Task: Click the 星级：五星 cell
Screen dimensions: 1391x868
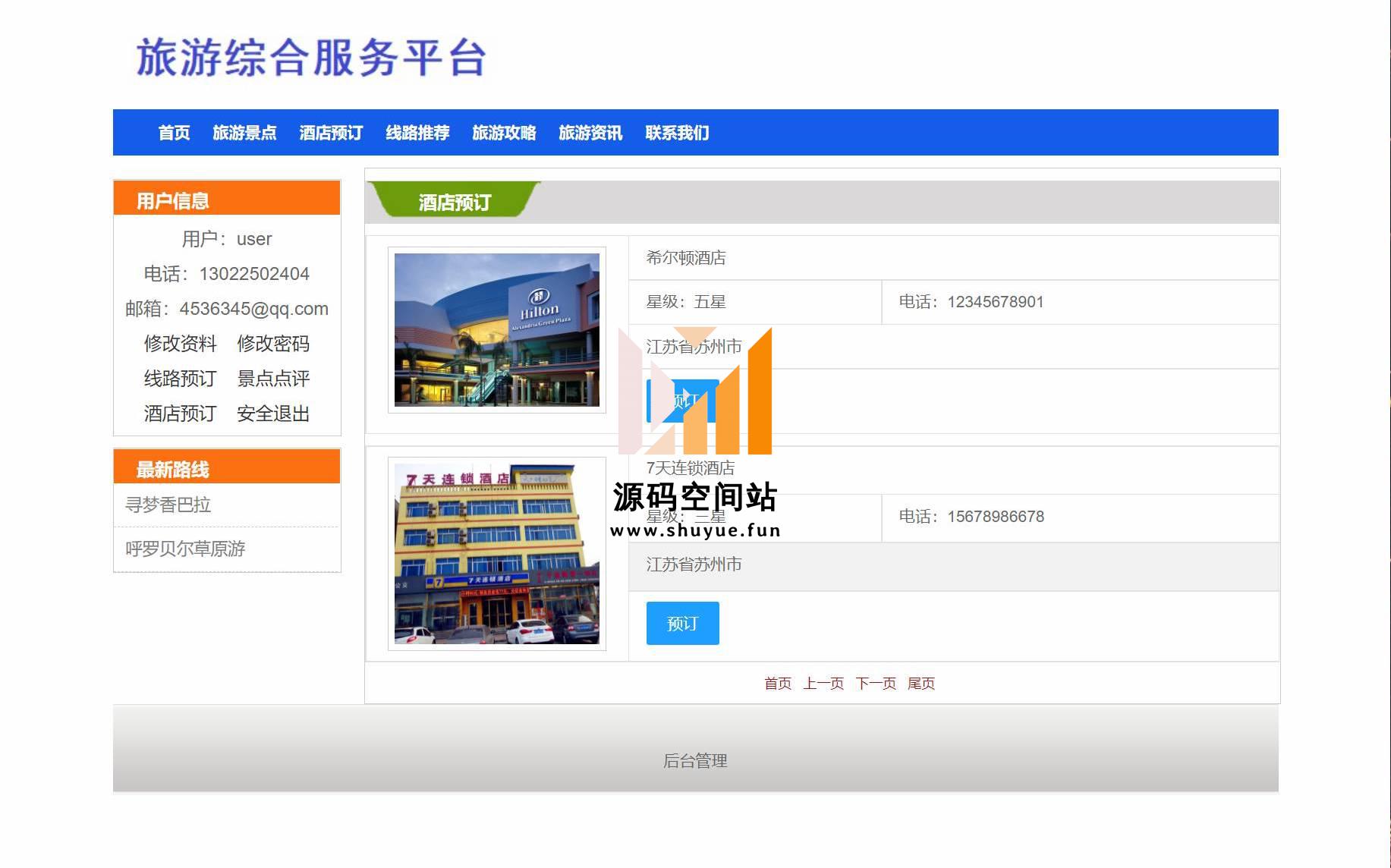Action: (755, 302)
